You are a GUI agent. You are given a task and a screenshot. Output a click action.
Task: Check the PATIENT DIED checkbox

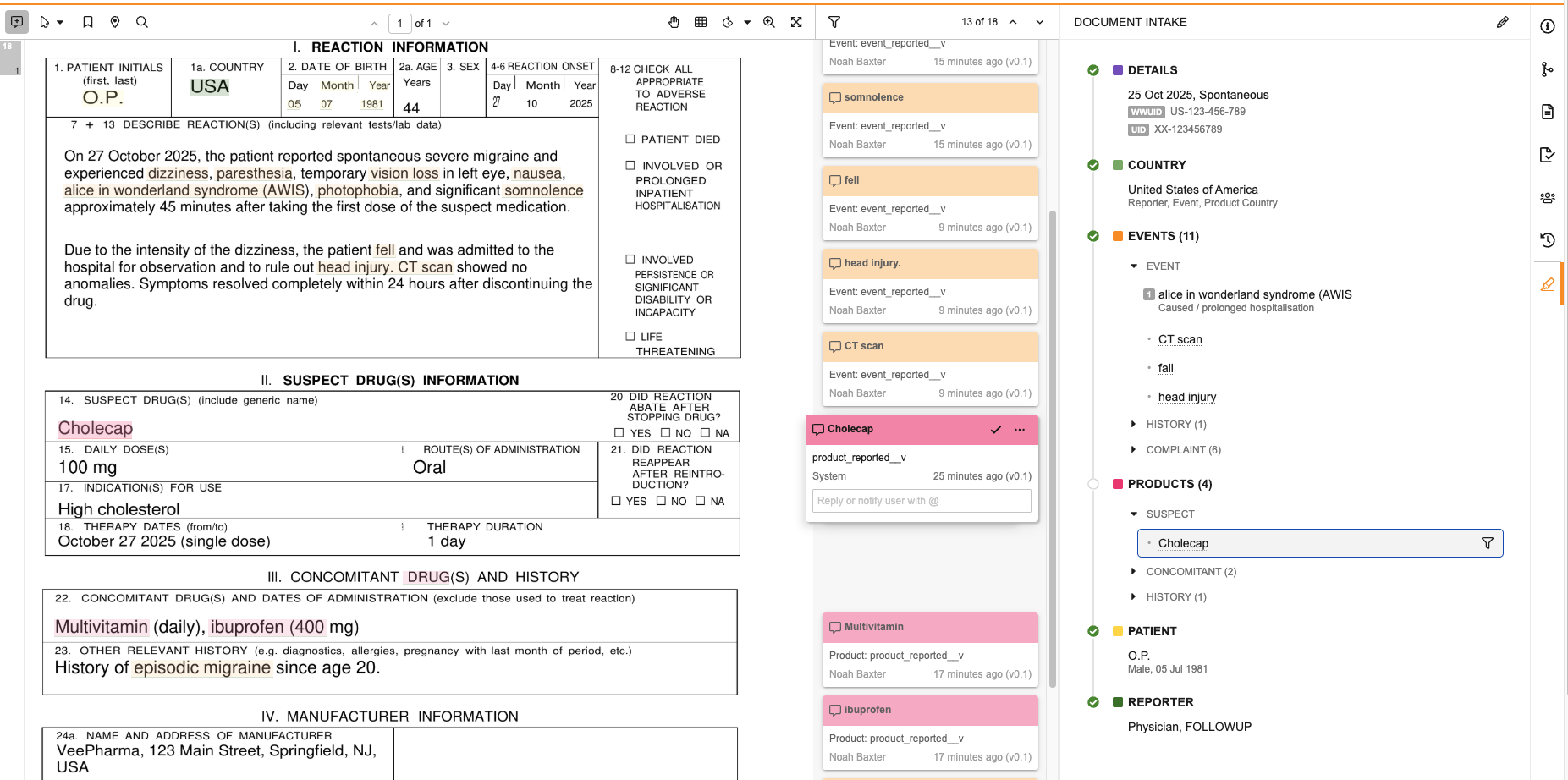tap(630, 139)
